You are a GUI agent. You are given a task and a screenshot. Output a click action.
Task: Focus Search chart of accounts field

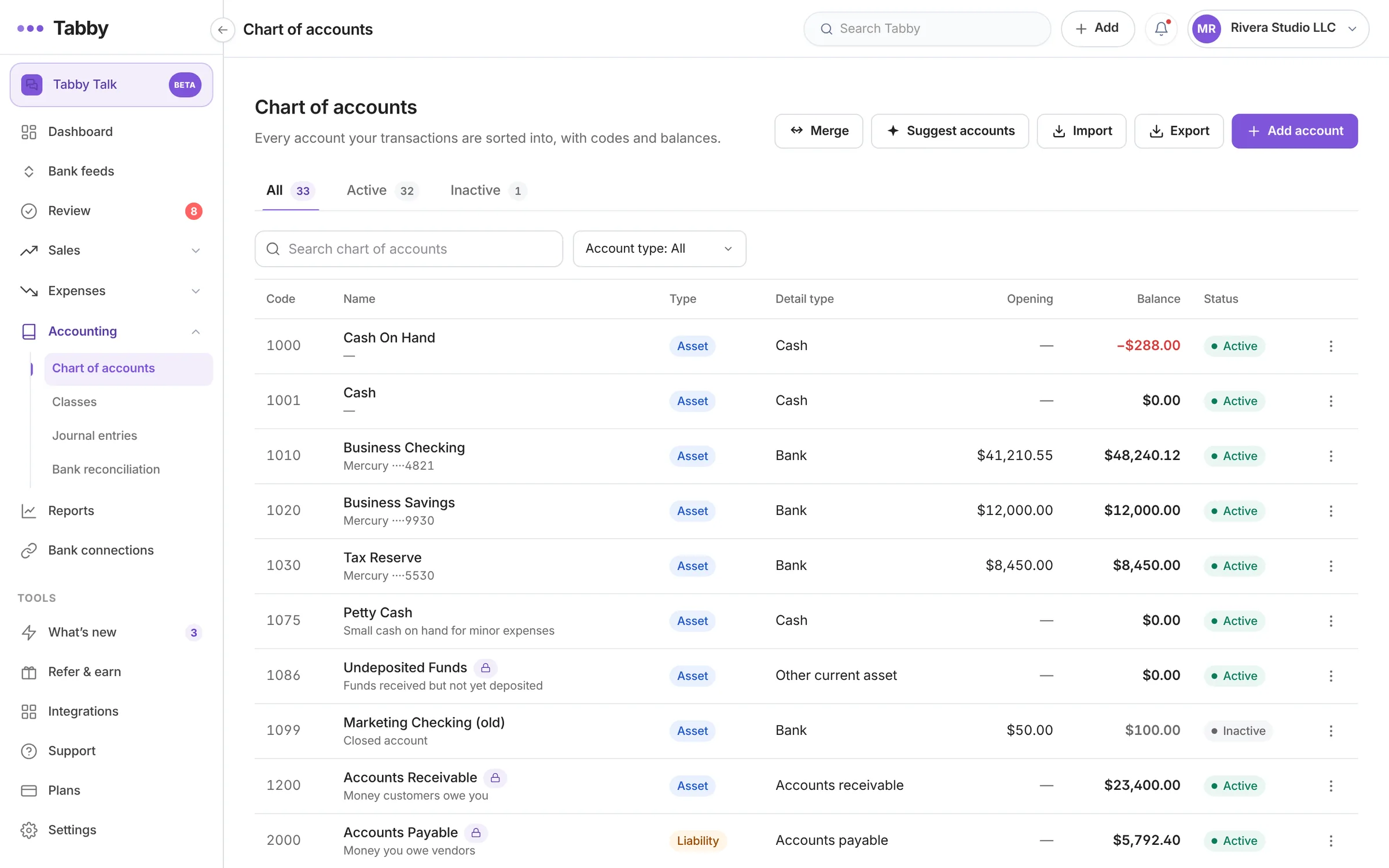pyautogui.click(x=409, y=249)
